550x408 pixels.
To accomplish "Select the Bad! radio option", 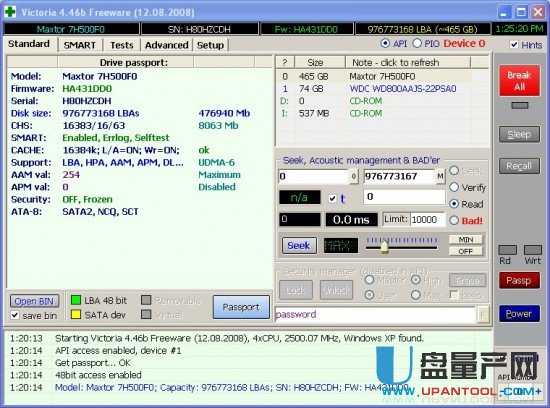I will (454, 220).
